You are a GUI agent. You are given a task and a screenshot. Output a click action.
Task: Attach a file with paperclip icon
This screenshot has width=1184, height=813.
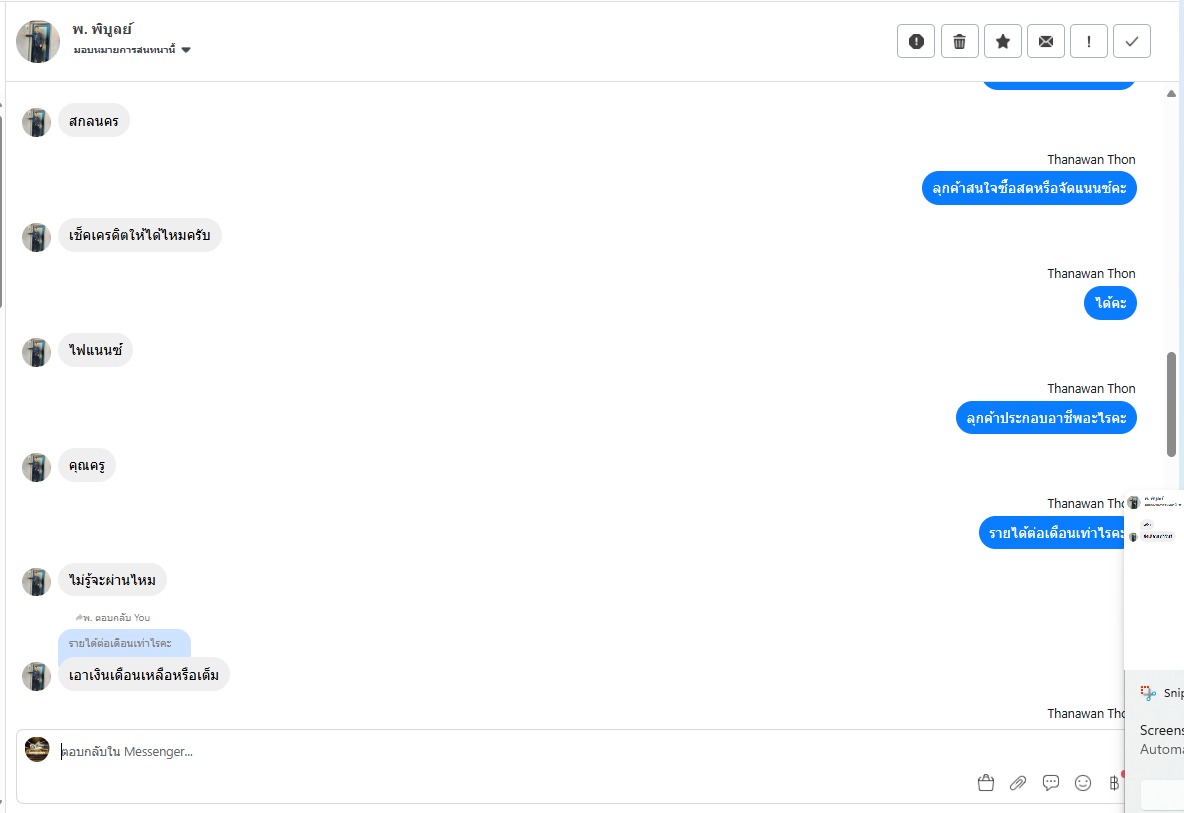pos(1018,783)
